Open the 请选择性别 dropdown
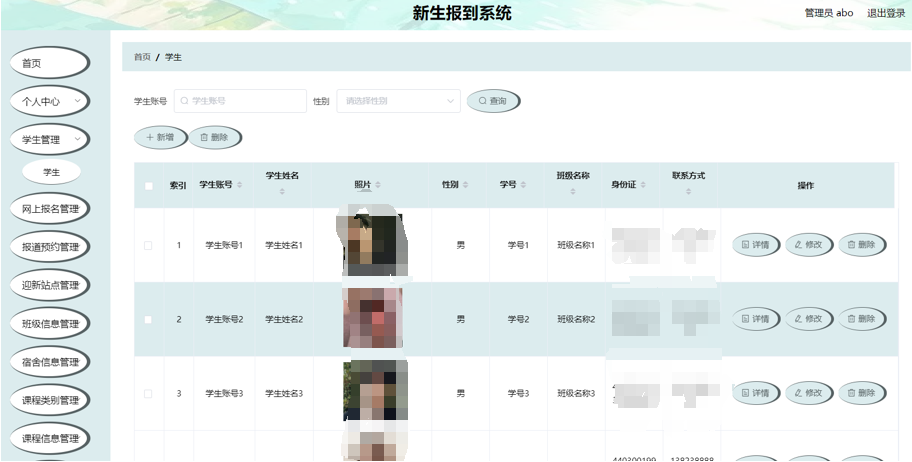 tap(398, 101)
